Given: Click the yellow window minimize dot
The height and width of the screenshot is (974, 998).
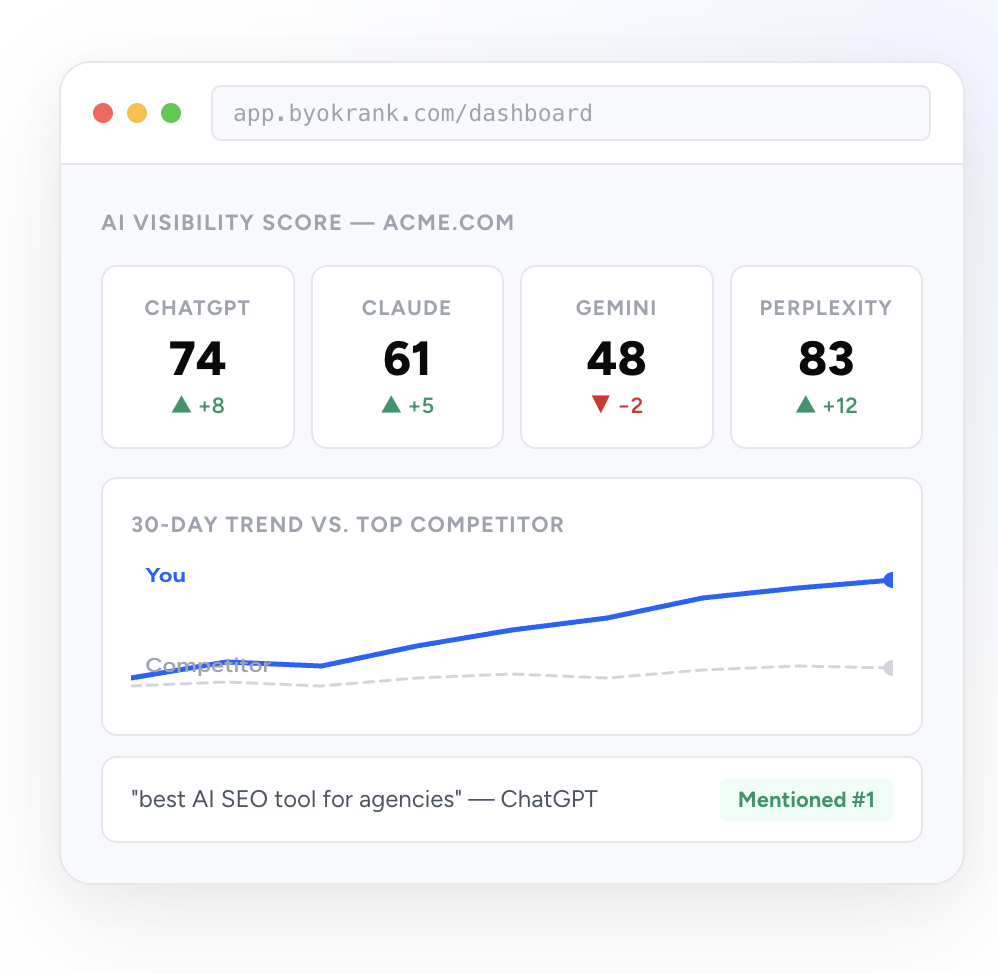Looking at the screenshot, I should (x=137, y=113).
